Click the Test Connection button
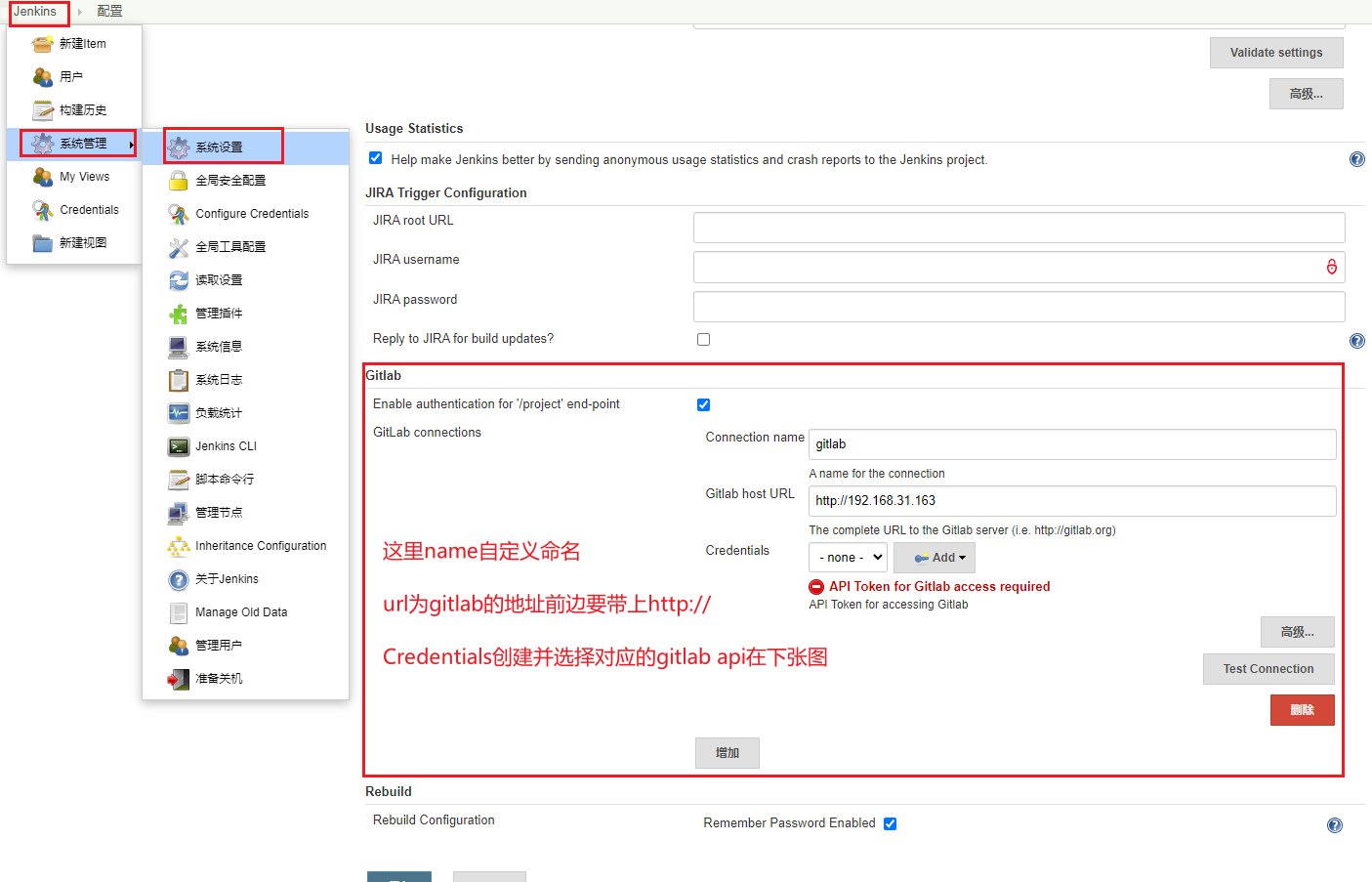Viewport: 1372px width, 882px height. point(1268,669)
